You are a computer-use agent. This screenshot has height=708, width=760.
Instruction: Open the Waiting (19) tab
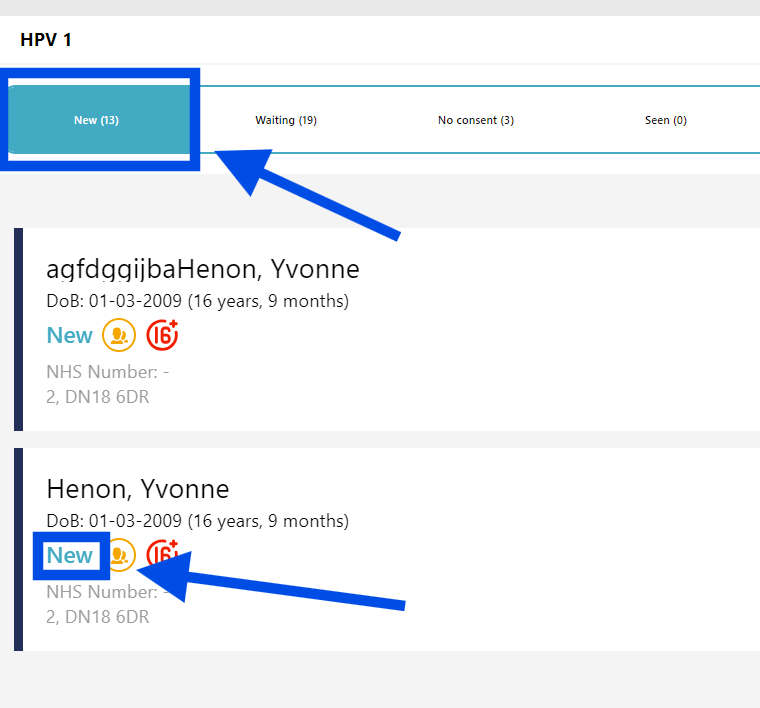[x=286, y=120]
